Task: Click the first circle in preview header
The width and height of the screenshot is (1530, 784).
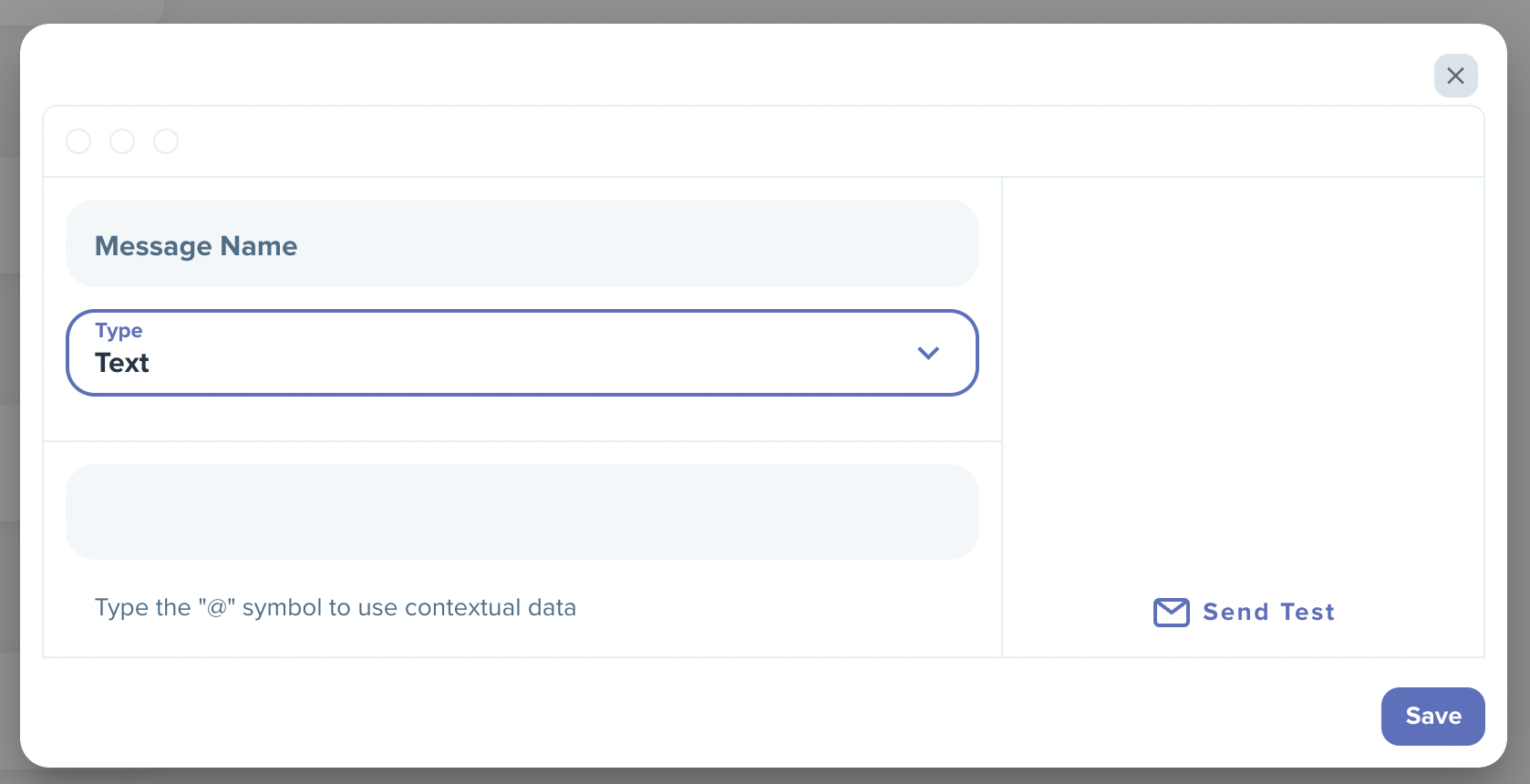Action: click(78, 141)
